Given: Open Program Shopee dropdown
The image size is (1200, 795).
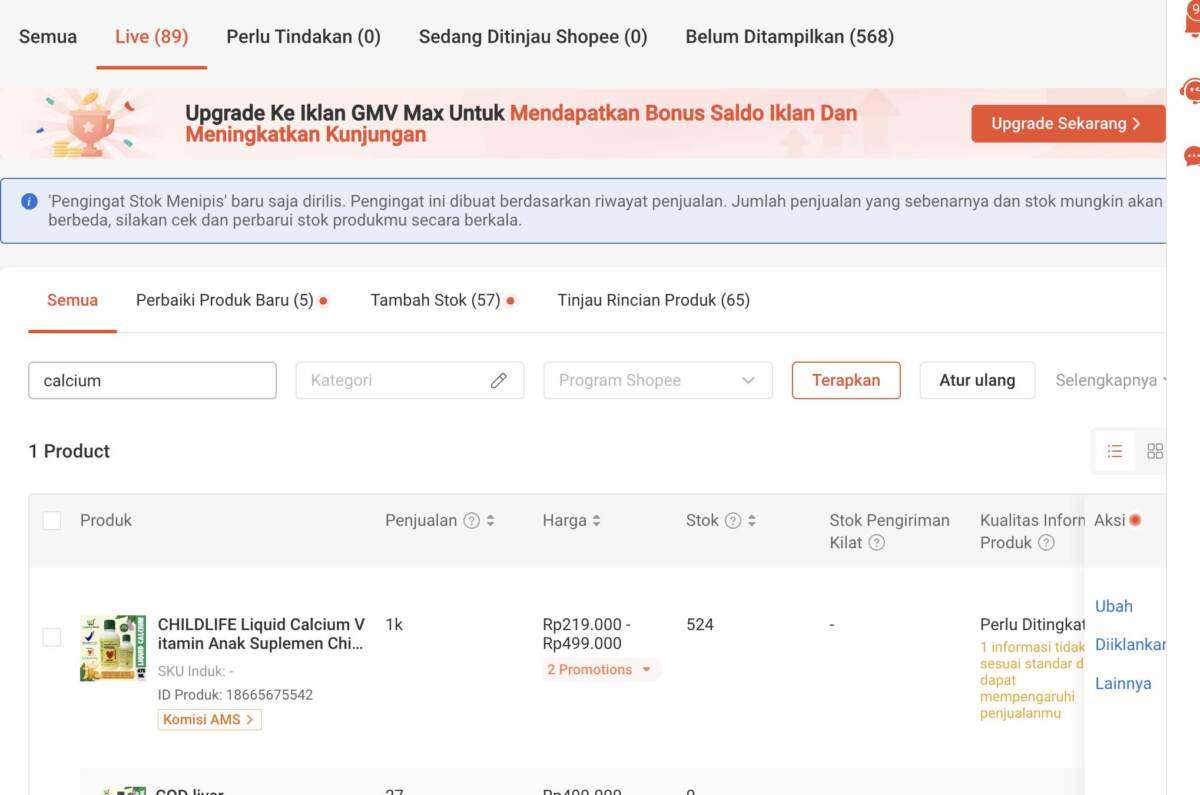Looking at the screenshot, I should pos(658,380).
